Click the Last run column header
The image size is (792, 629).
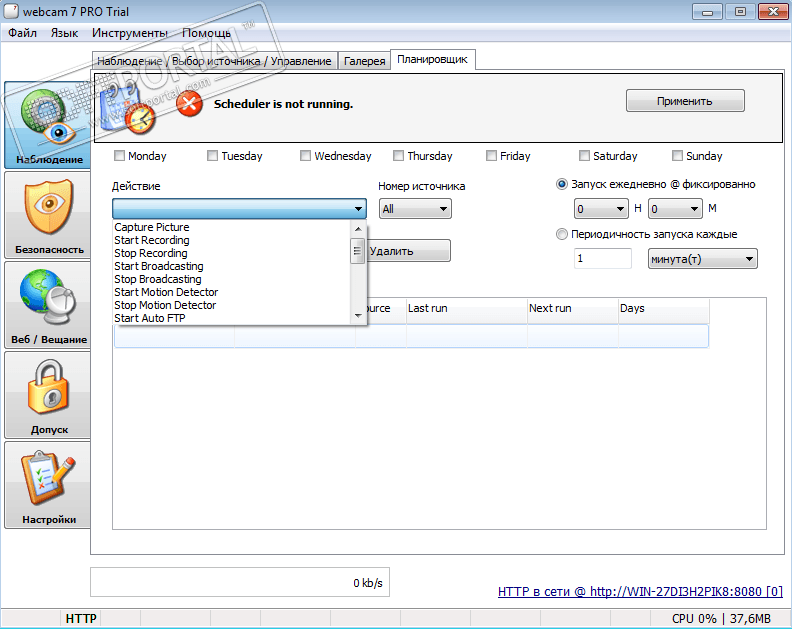click(x=467, y=308)
